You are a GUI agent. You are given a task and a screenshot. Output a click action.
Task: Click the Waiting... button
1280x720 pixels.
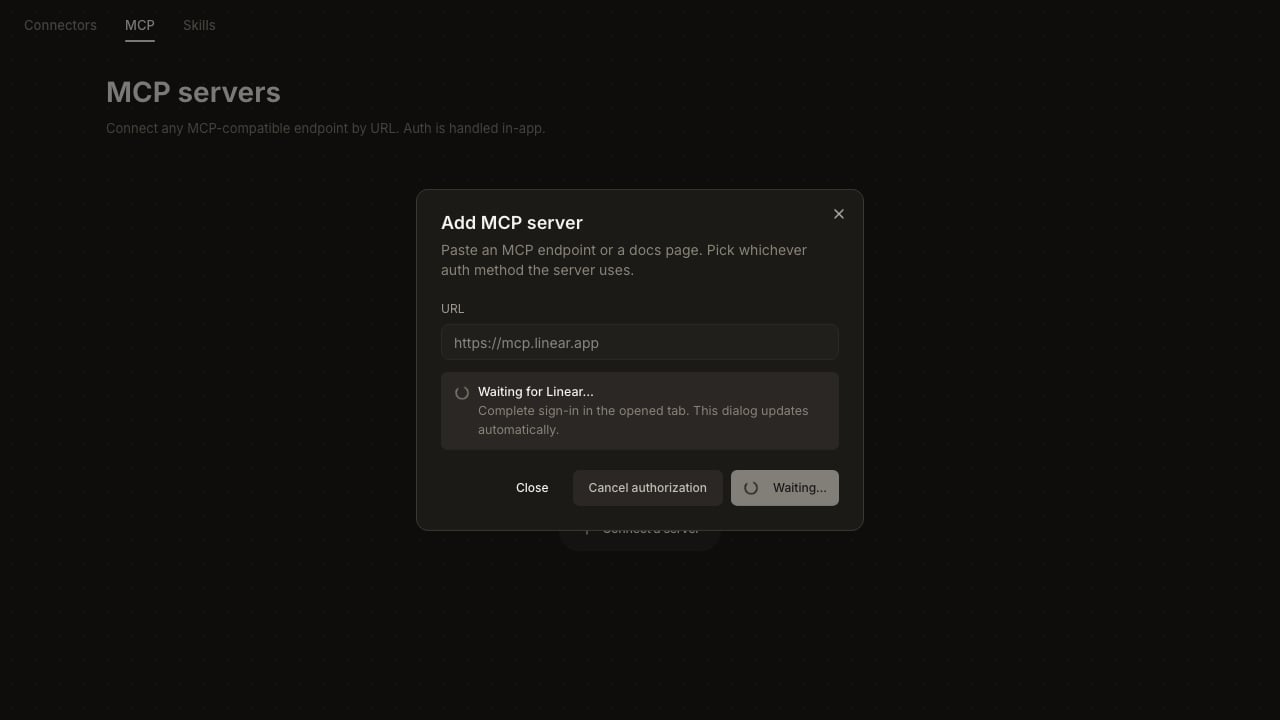click(x=785, y=488)
